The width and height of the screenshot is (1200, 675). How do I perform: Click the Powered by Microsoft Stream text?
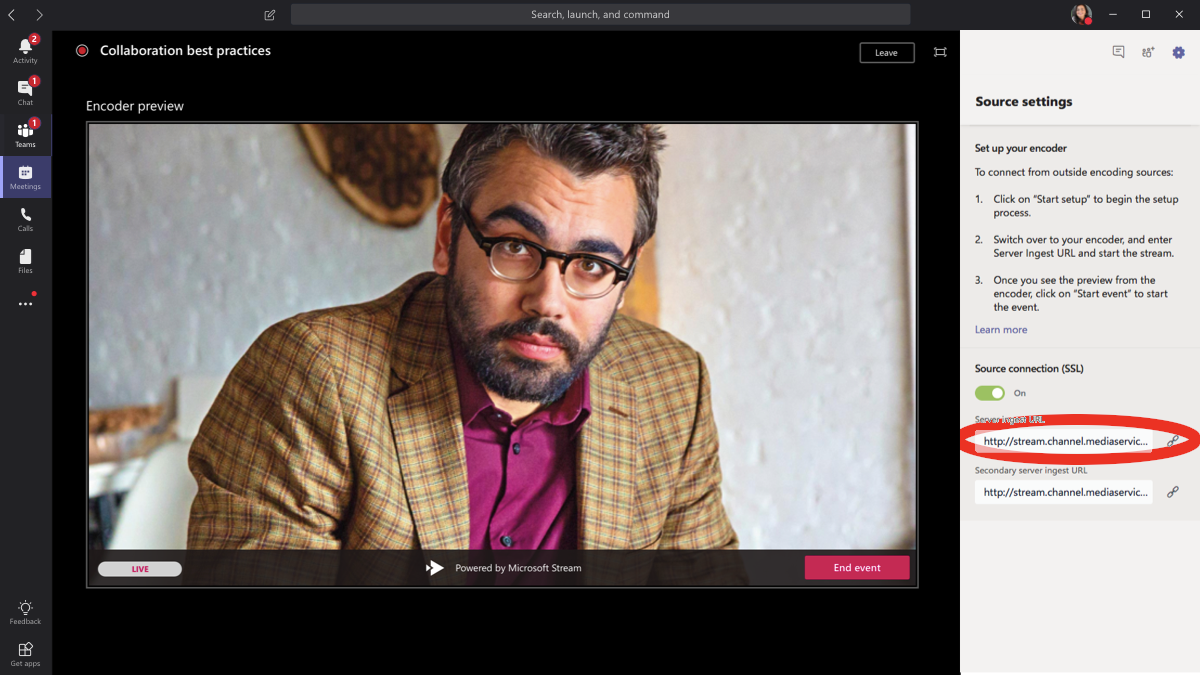518,568
